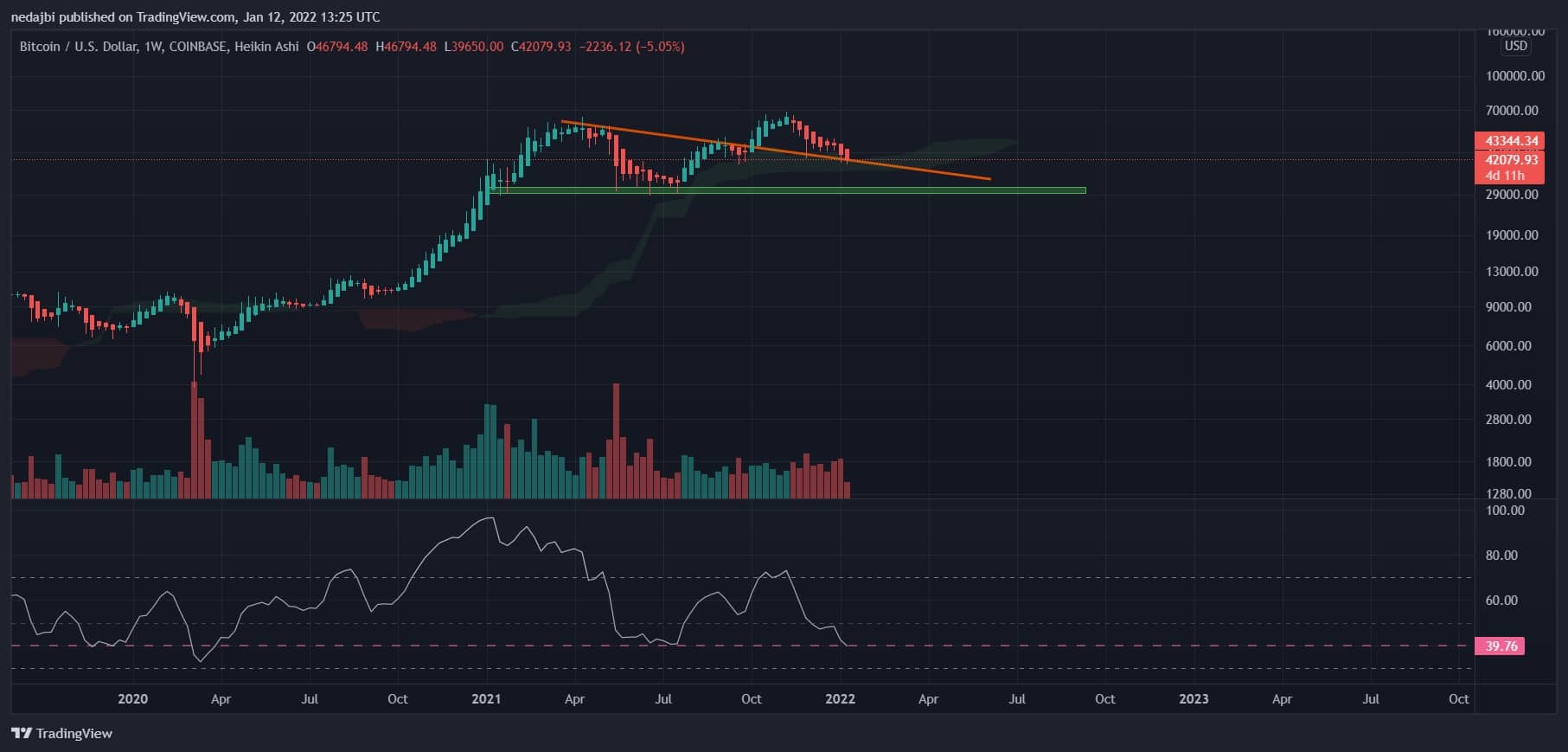Click the 100.00 RSI axis label

[1506, 511]
